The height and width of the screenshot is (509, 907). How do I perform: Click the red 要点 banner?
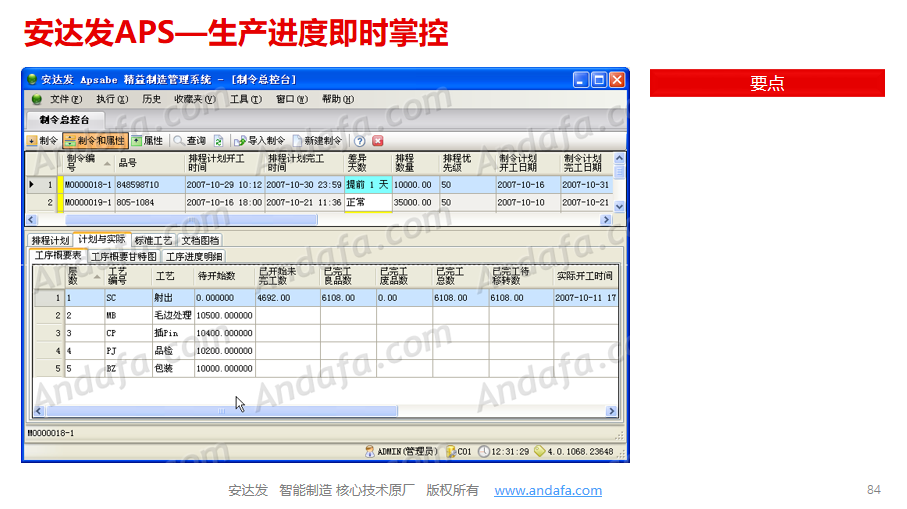767,83
